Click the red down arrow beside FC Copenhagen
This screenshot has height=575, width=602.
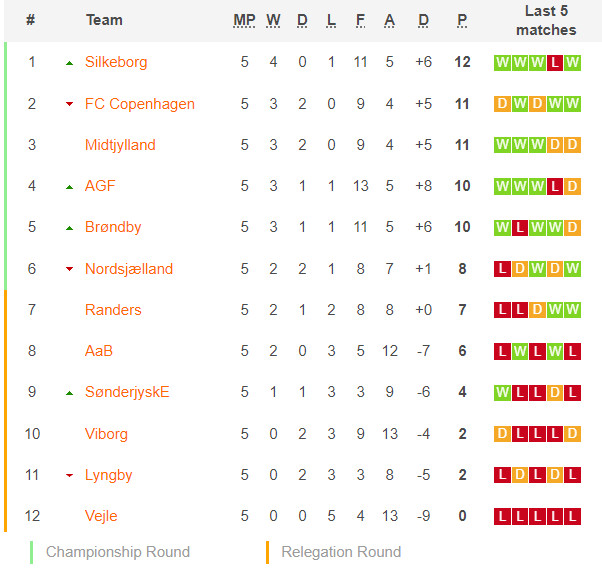pyautogui.click(x=69, y=104)
